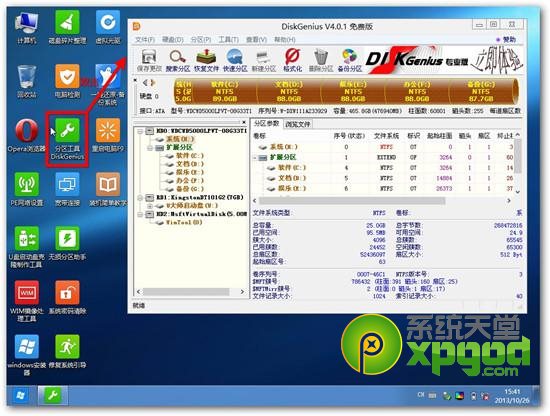Click the 新建分区 (New Partition) toolbar icon
The image size is (550, 416).
(264, 60)
